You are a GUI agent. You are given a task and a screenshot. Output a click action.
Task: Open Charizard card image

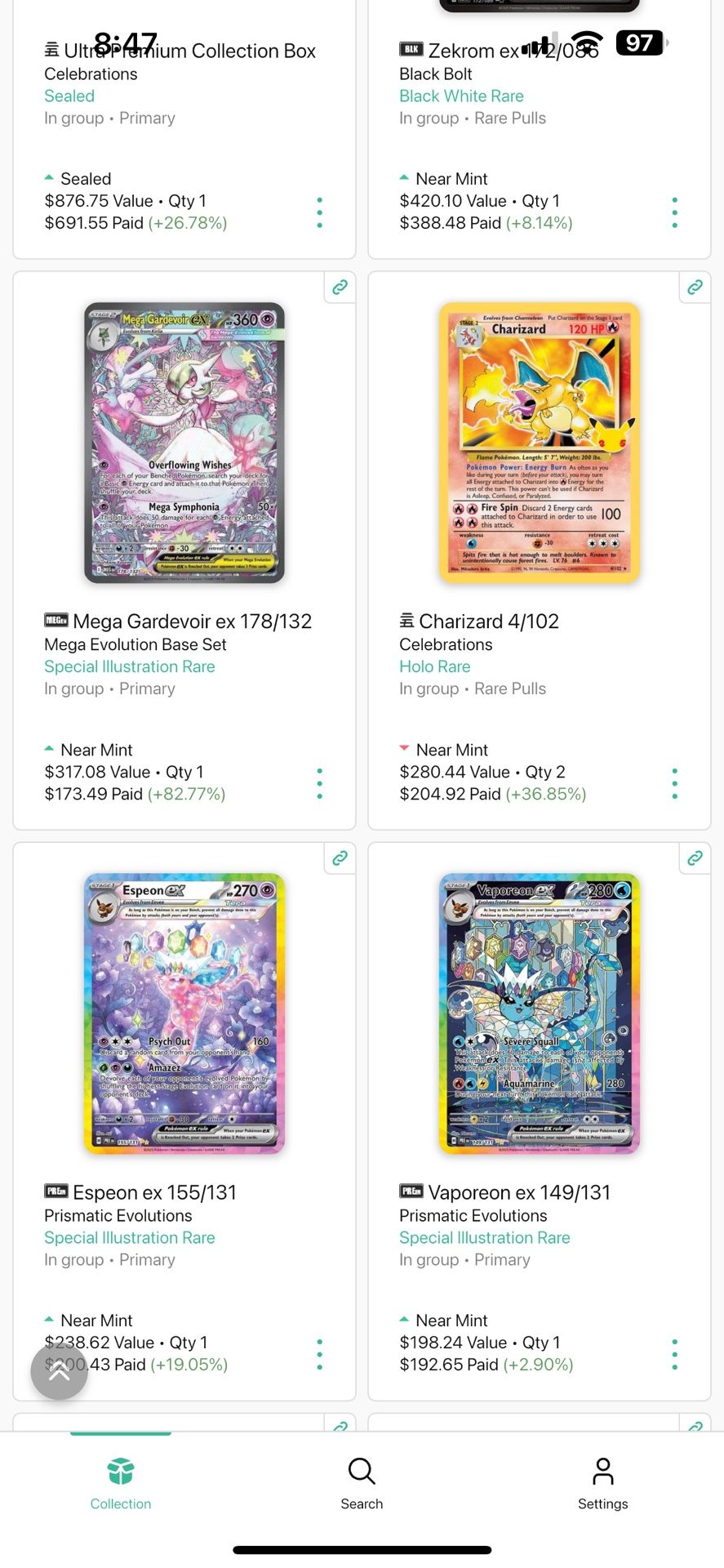pyautogui.click(x=540, y=443)
